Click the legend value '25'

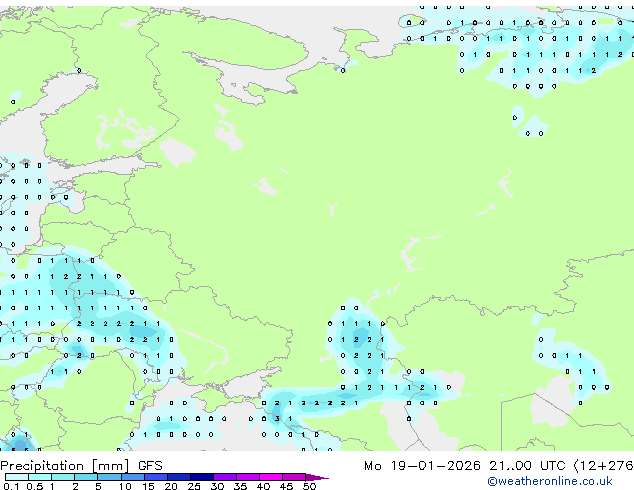pos(194,486)
